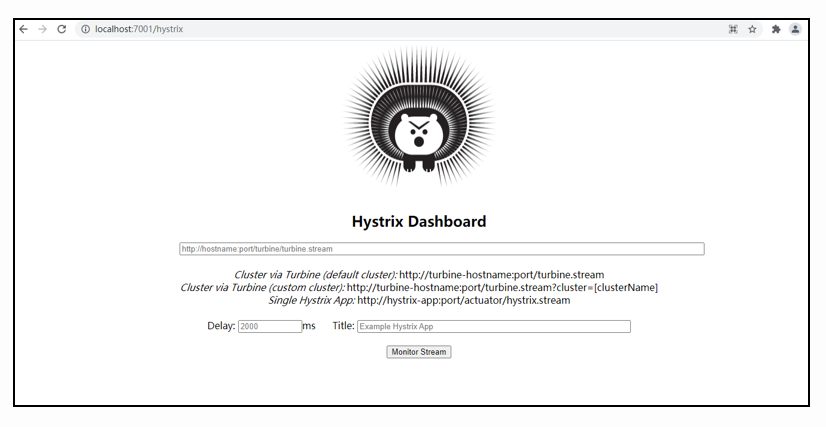Open the QR code icon in the address bar
This screenshot has width=826, height=427.
click(x=733, y=29)
